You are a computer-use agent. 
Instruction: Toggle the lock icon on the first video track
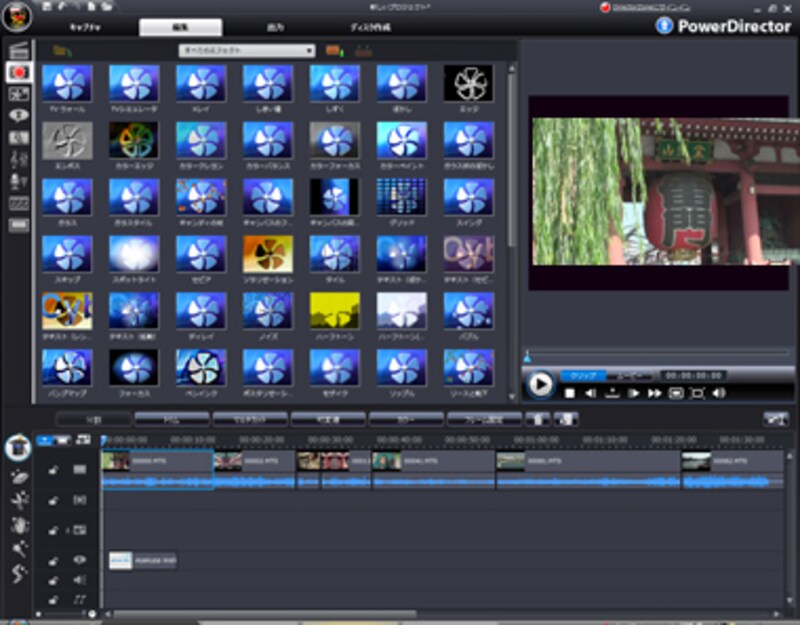pyautogui.click(x=53, y=470)
